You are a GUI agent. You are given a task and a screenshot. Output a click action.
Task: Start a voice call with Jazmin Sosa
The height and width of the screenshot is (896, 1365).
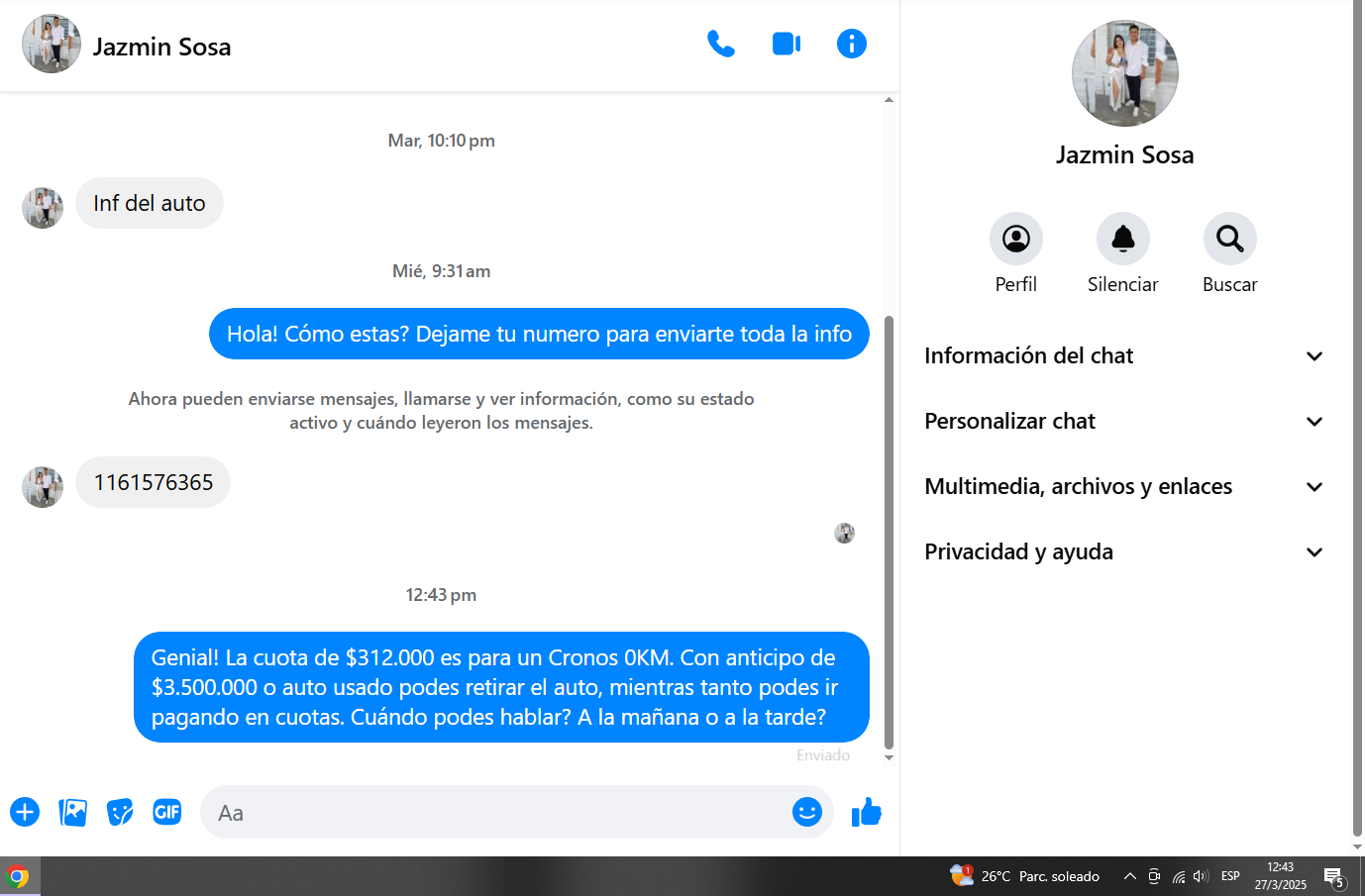click(720, 44)
